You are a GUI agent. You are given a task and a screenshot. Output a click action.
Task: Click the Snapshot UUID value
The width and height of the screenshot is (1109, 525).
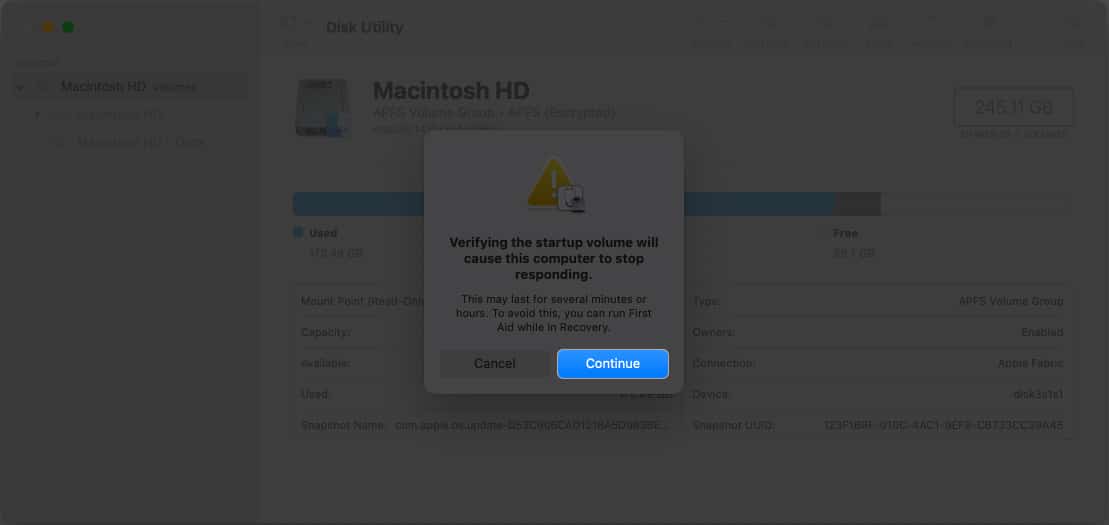pyautogui.click(x=943, y=425)
